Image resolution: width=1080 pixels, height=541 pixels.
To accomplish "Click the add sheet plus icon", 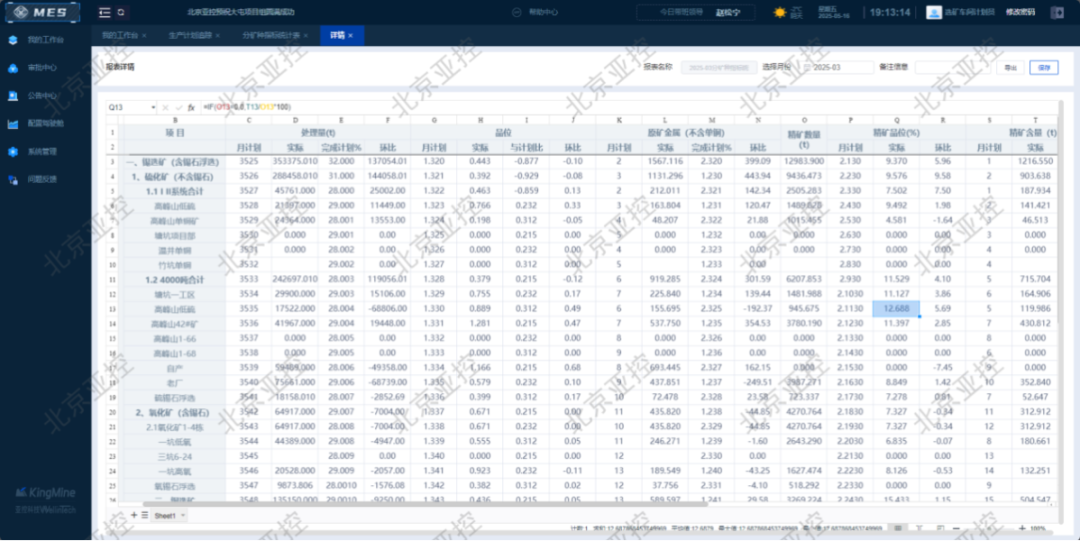I will [x=134, y=515].
